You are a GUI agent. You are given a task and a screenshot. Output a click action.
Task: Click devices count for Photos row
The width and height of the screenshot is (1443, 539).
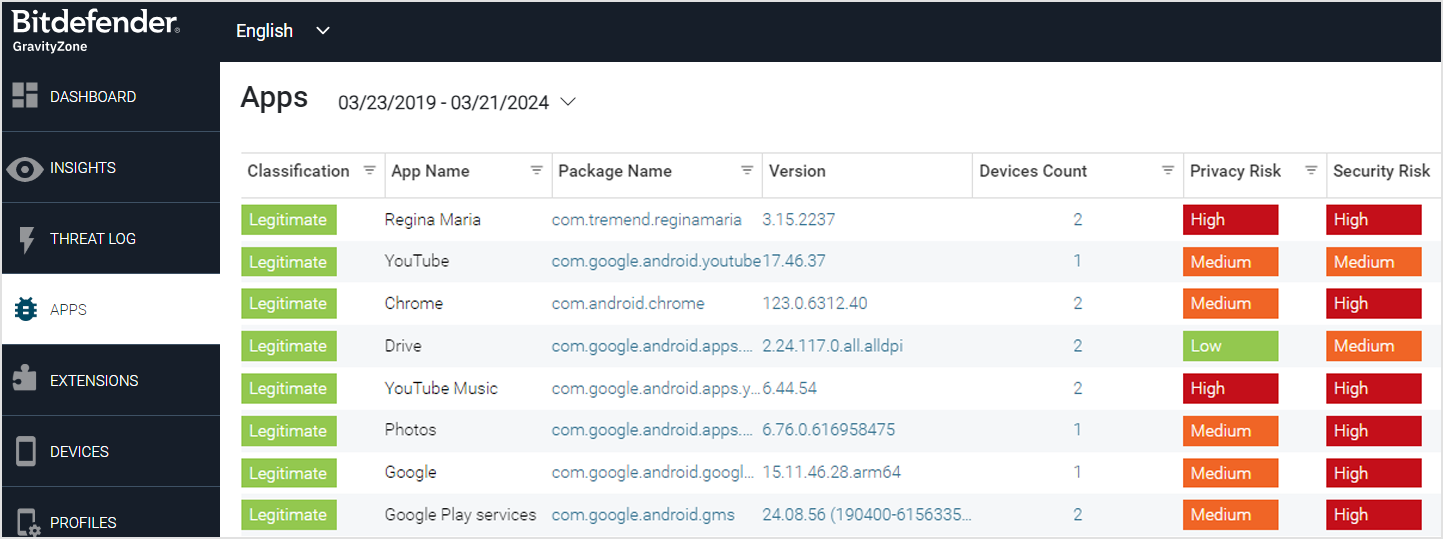tap(1078, 430)
